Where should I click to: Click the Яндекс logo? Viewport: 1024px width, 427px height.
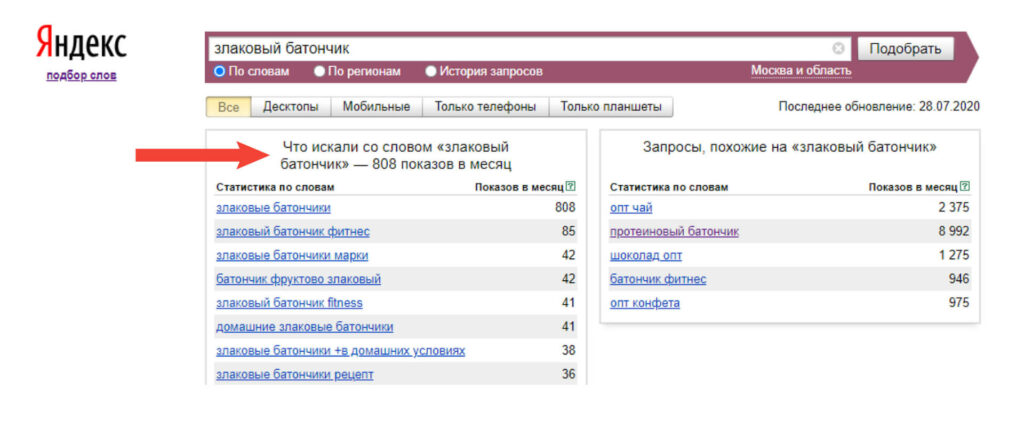pos(81,44)
